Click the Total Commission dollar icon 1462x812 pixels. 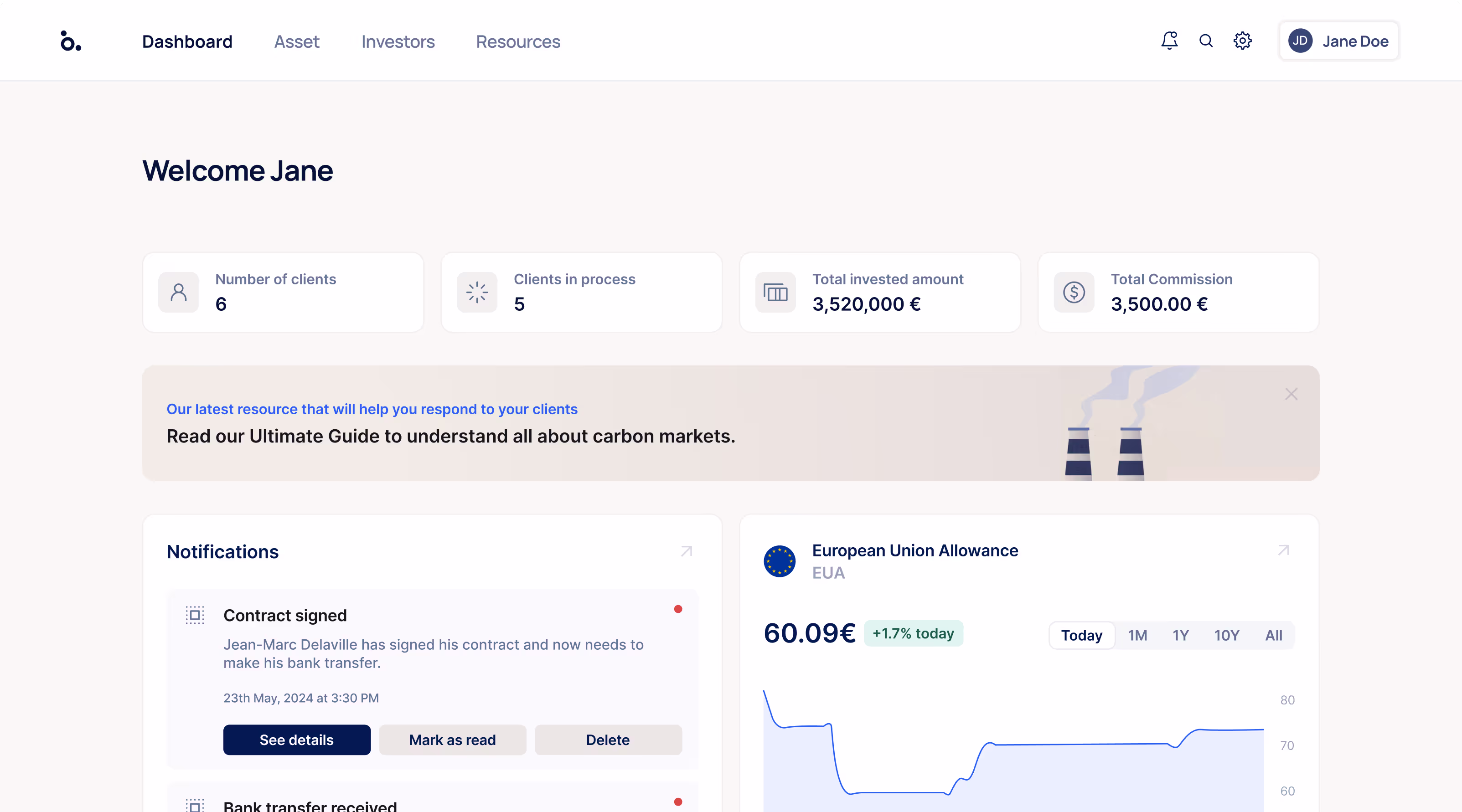[x=1074, y=292]
